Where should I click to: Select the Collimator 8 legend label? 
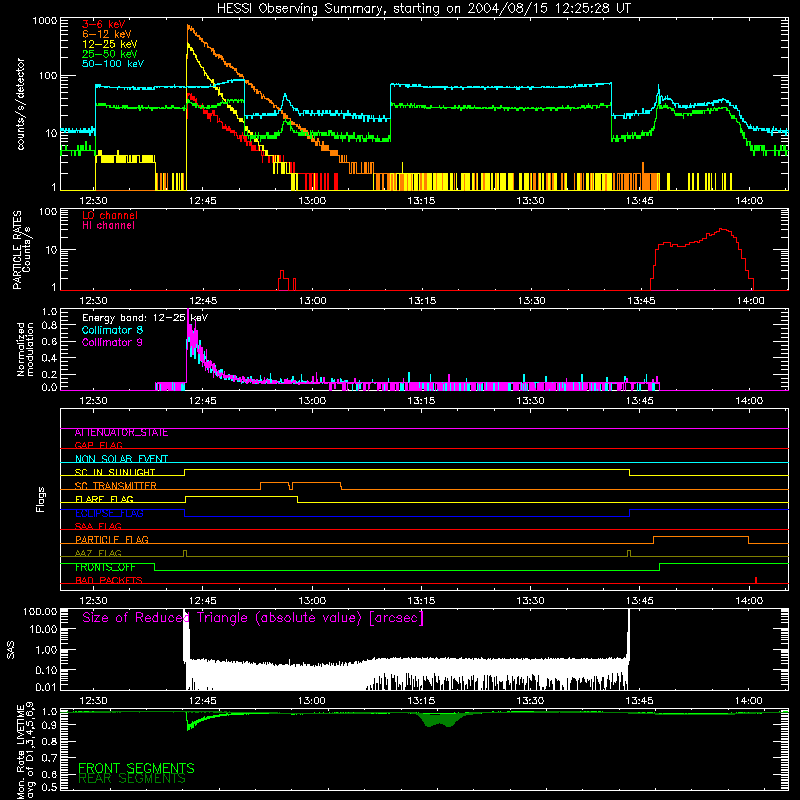tap(112, 330)
